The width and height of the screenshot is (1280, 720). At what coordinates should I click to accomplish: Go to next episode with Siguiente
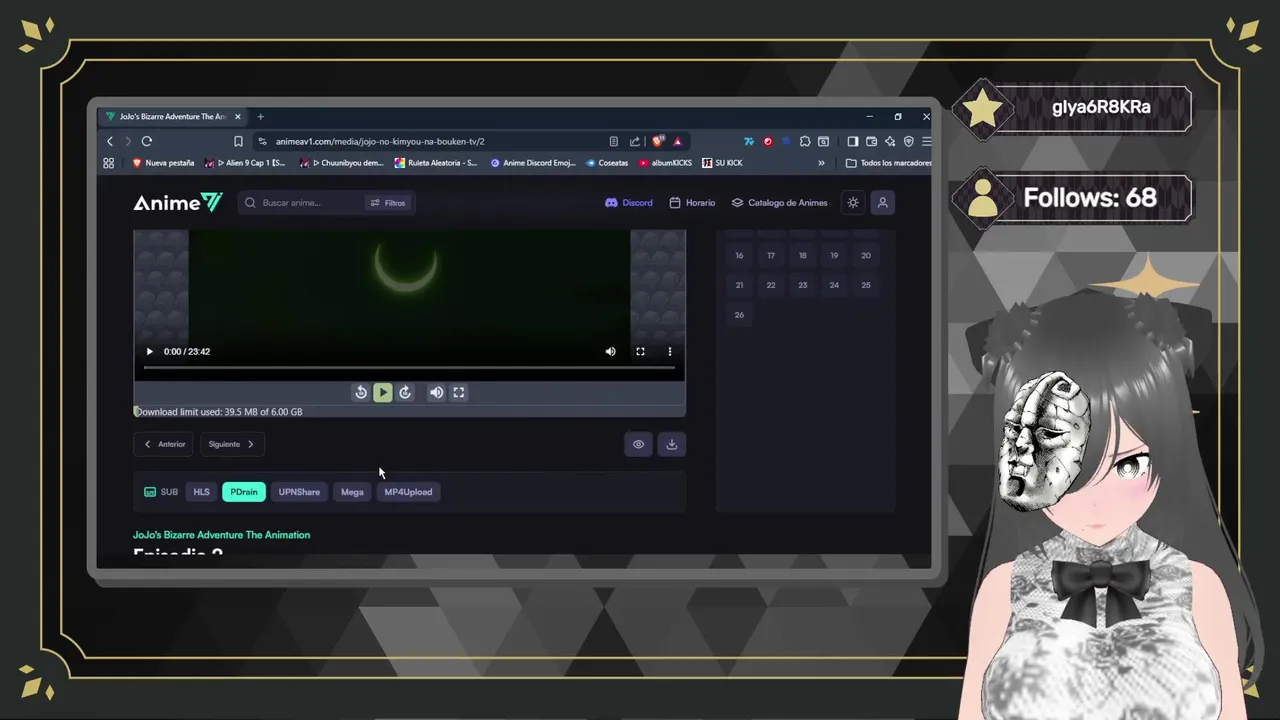(x=232, y=444)
